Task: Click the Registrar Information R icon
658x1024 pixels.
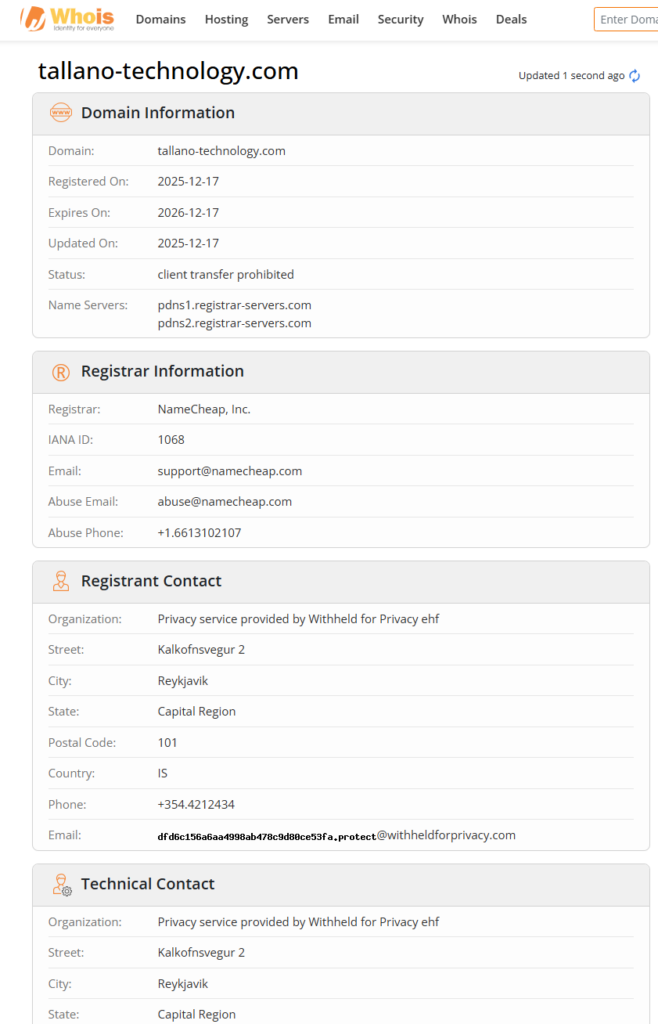Action: [60, 372]
